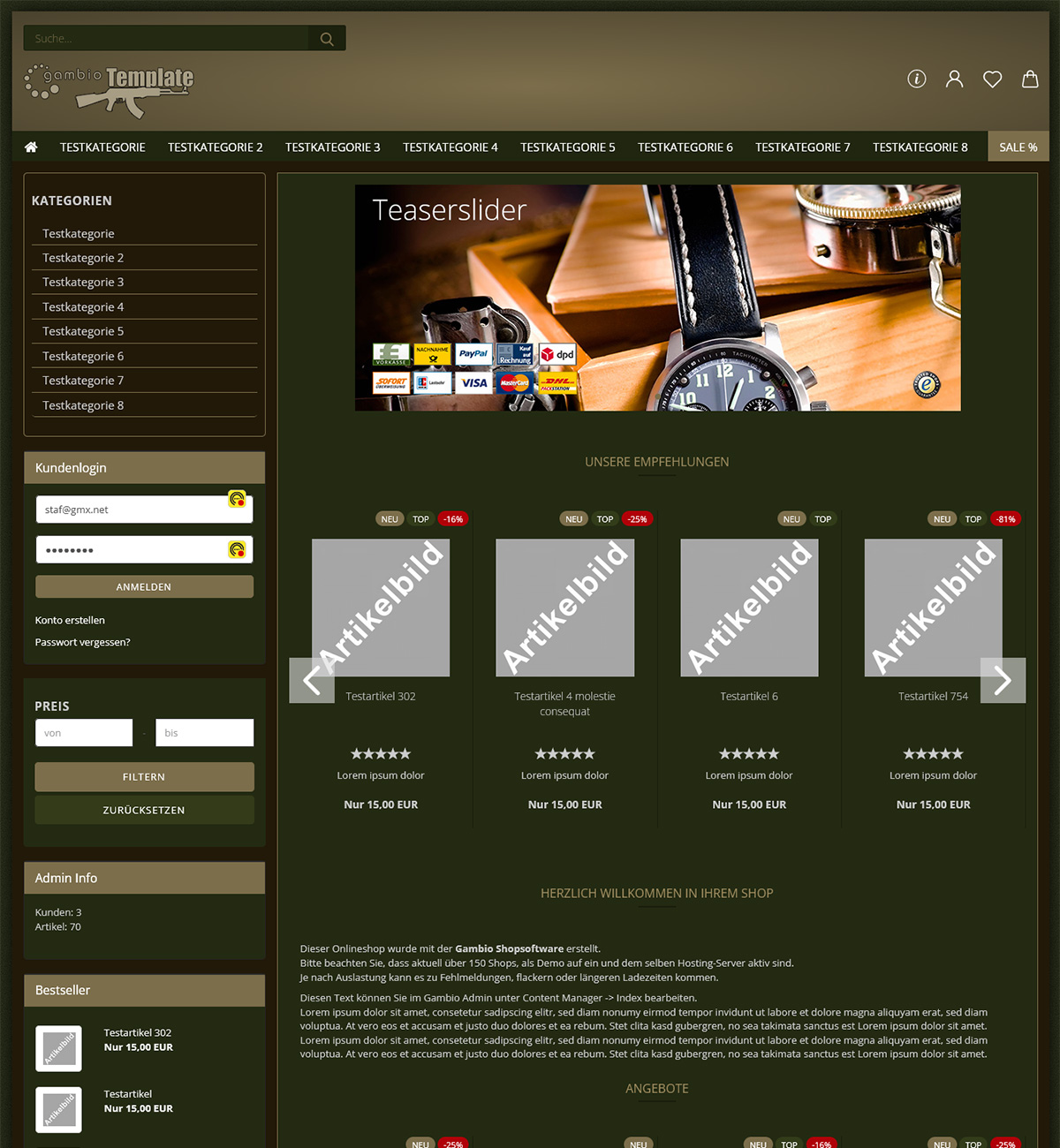This screenshot has height=1148, width=1060.
Task: Go to the homepage via the home icon
Action: 31,147
